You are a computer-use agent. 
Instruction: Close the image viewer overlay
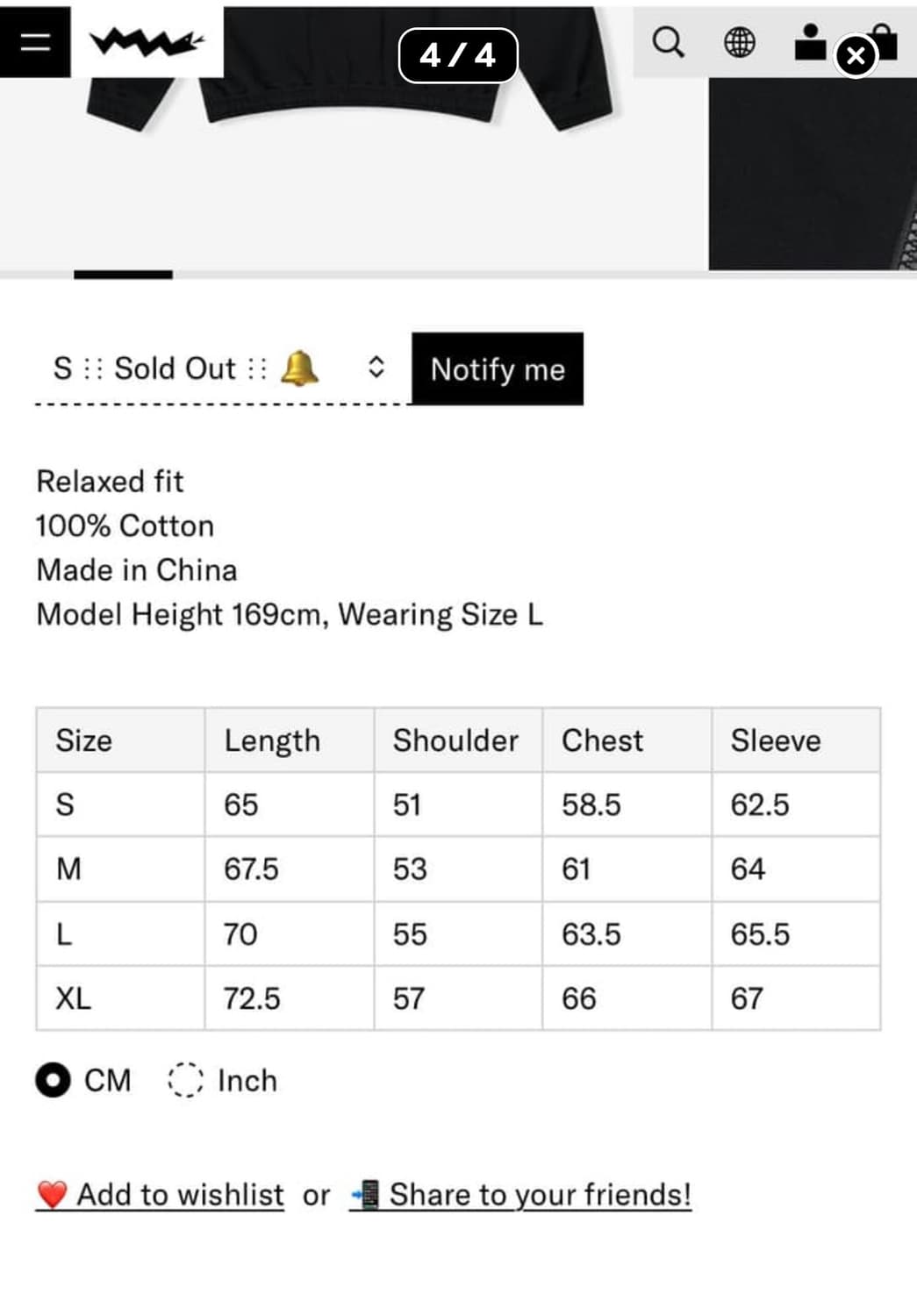[x=856, y=56]
